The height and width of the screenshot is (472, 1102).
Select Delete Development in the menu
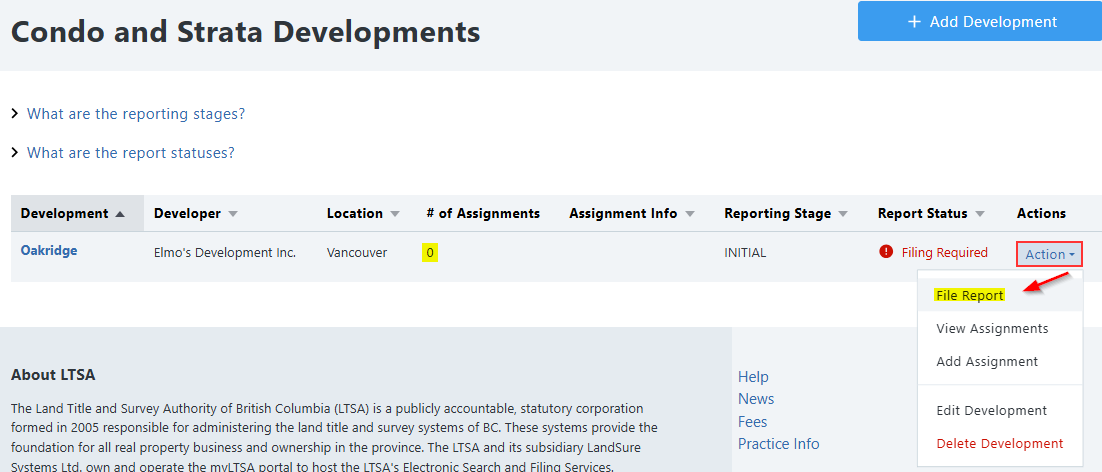click(999, 443)
